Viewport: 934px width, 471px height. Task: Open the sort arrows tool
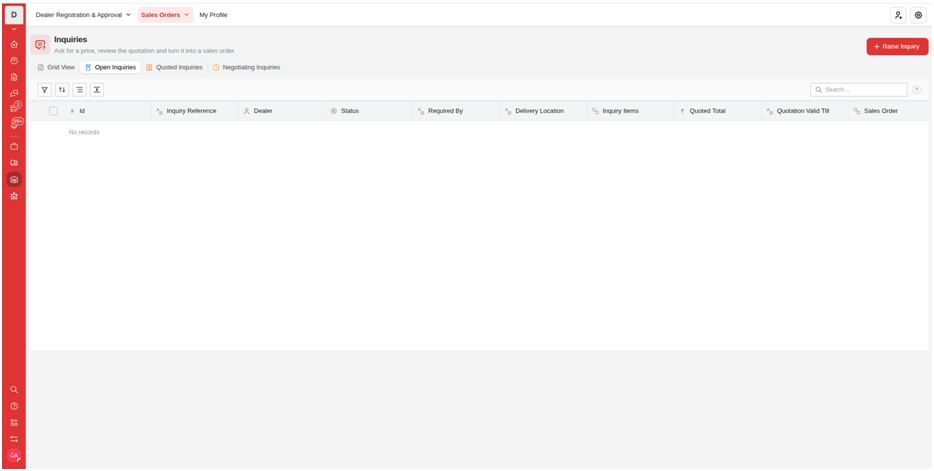tap(62, 90)
